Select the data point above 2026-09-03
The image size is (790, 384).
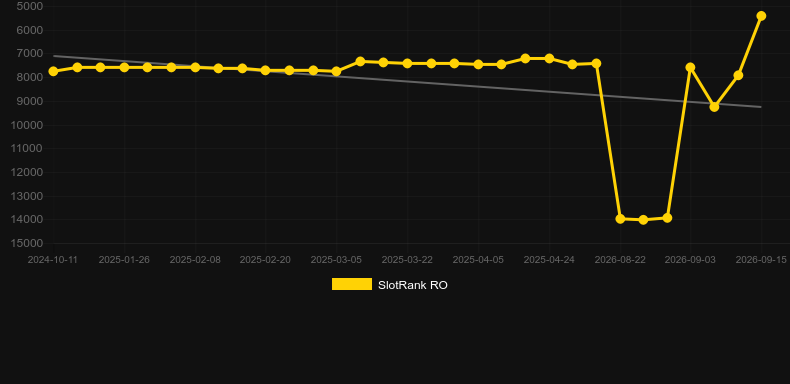(690, 67)
